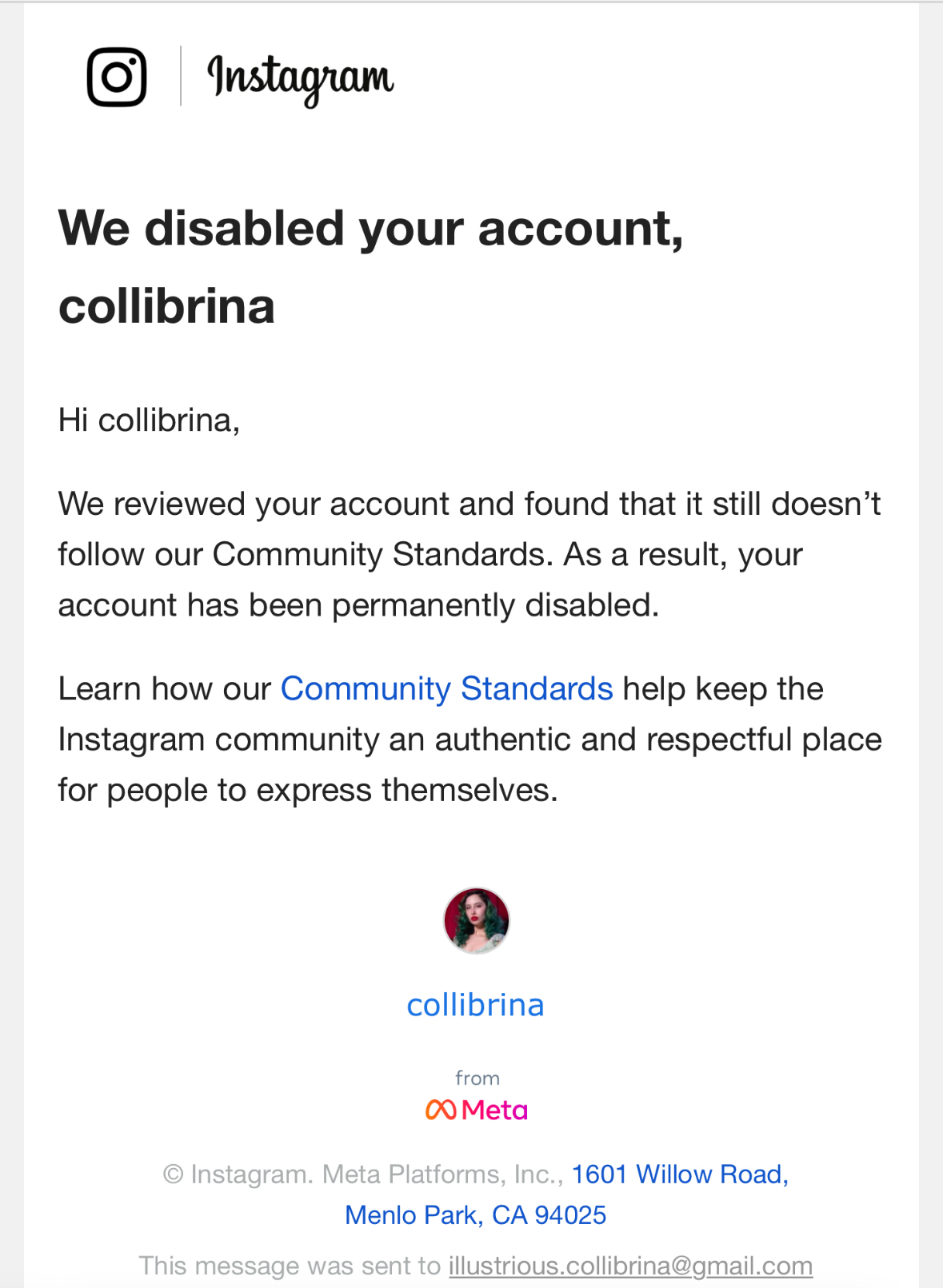Click the Instagram camera glyph icon
Image resolution: width=943 pixels, height=1288 pixels.
(117, 77)
